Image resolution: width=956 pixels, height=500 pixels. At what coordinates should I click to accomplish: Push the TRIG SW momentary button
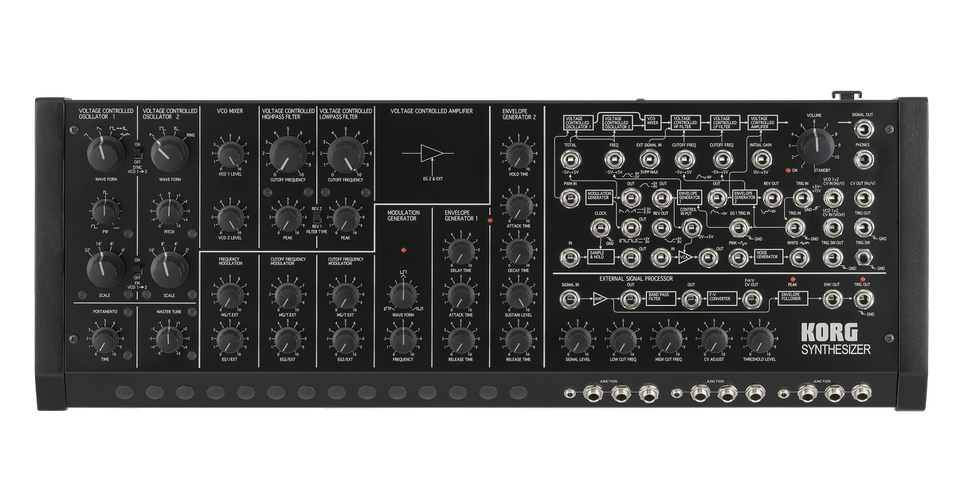click(x=863, y=257)
